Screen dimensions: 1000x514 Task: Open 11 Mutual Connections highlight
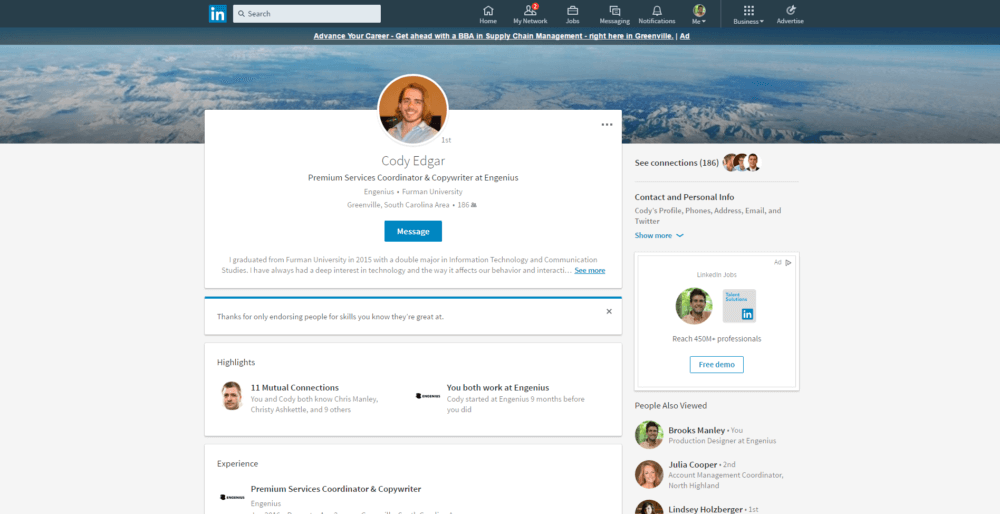click(295, 388)
